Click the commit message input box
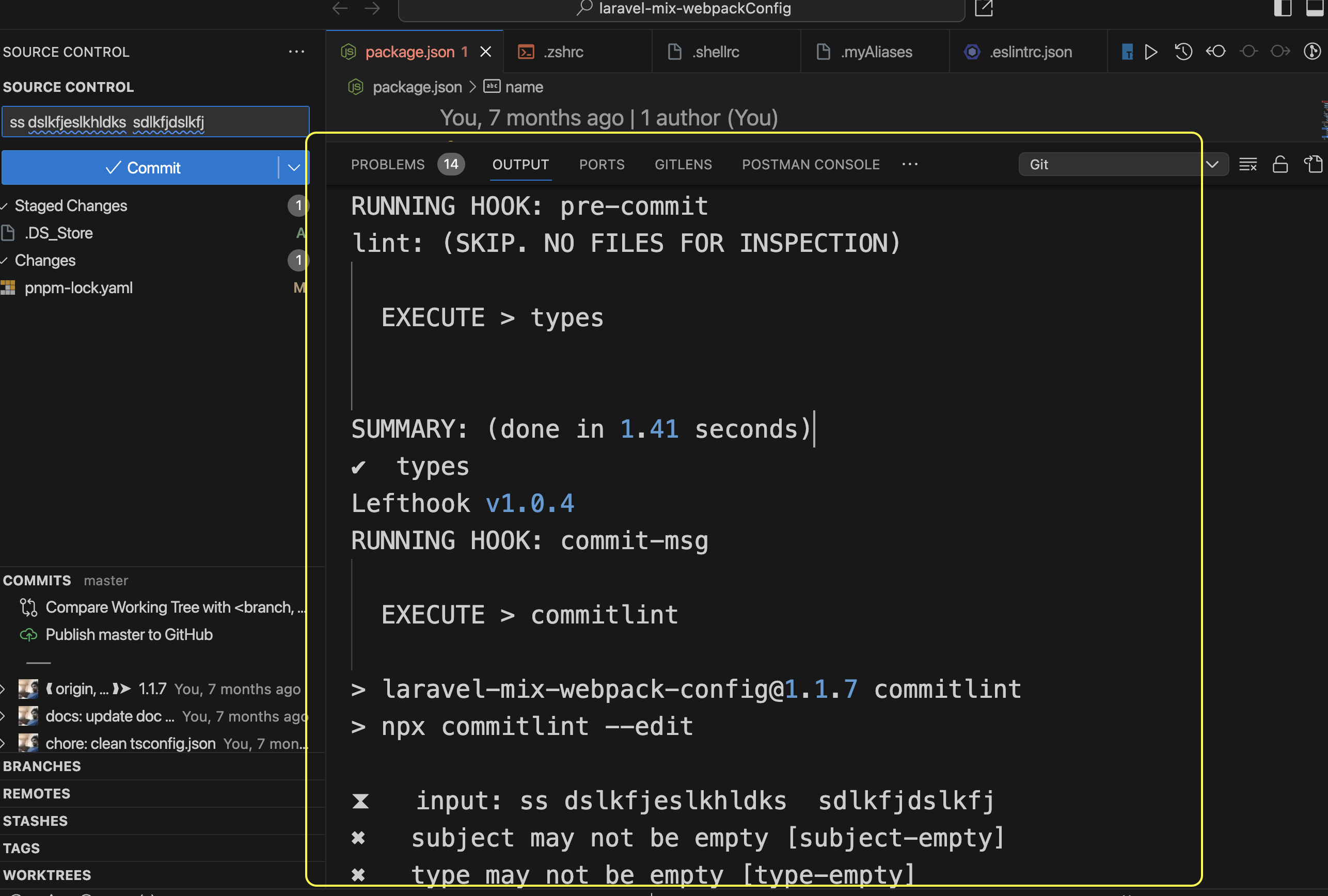 point(155,122)
